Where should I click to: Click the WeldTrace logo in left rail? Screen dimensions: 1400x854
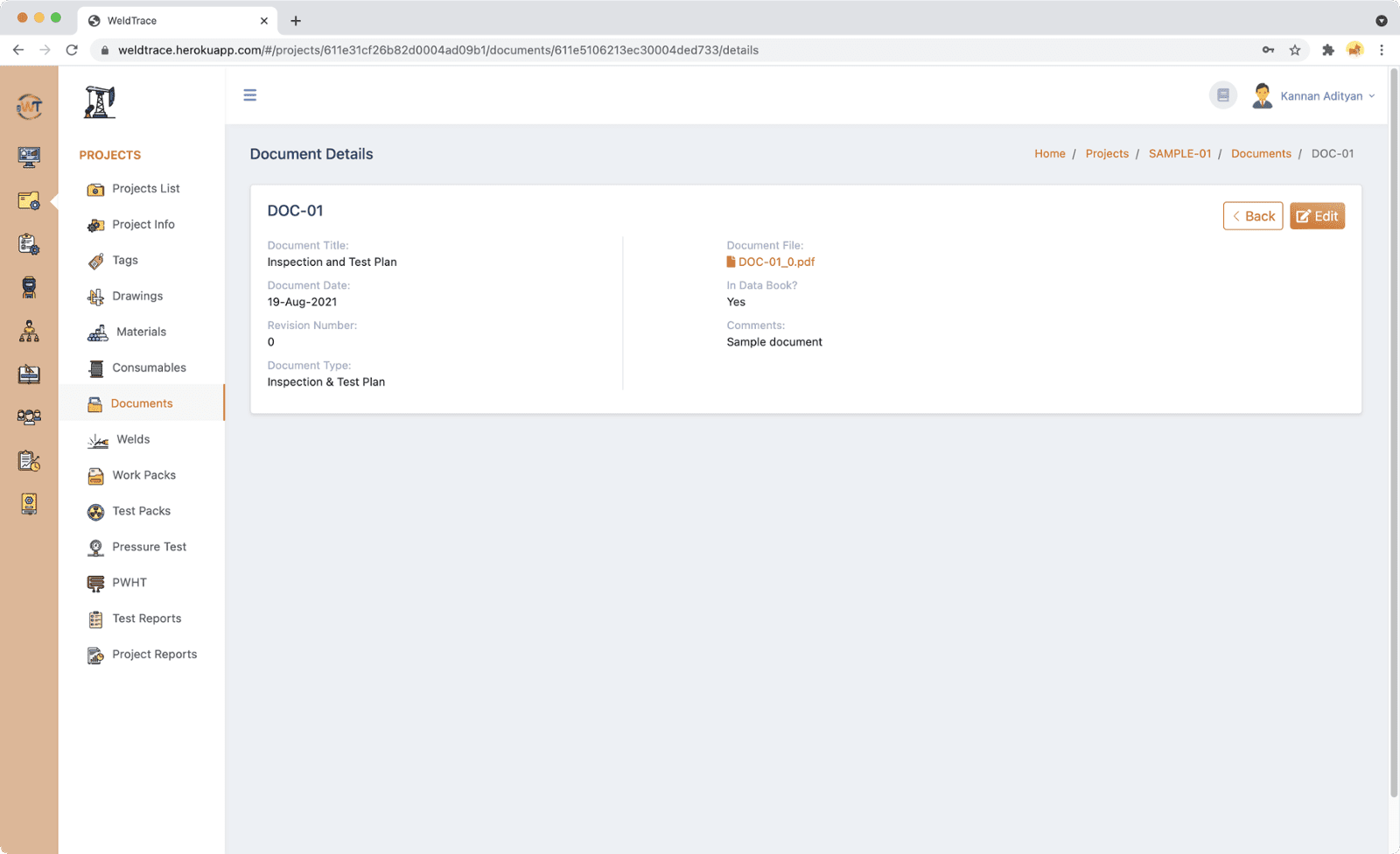(x=29, y=107)
